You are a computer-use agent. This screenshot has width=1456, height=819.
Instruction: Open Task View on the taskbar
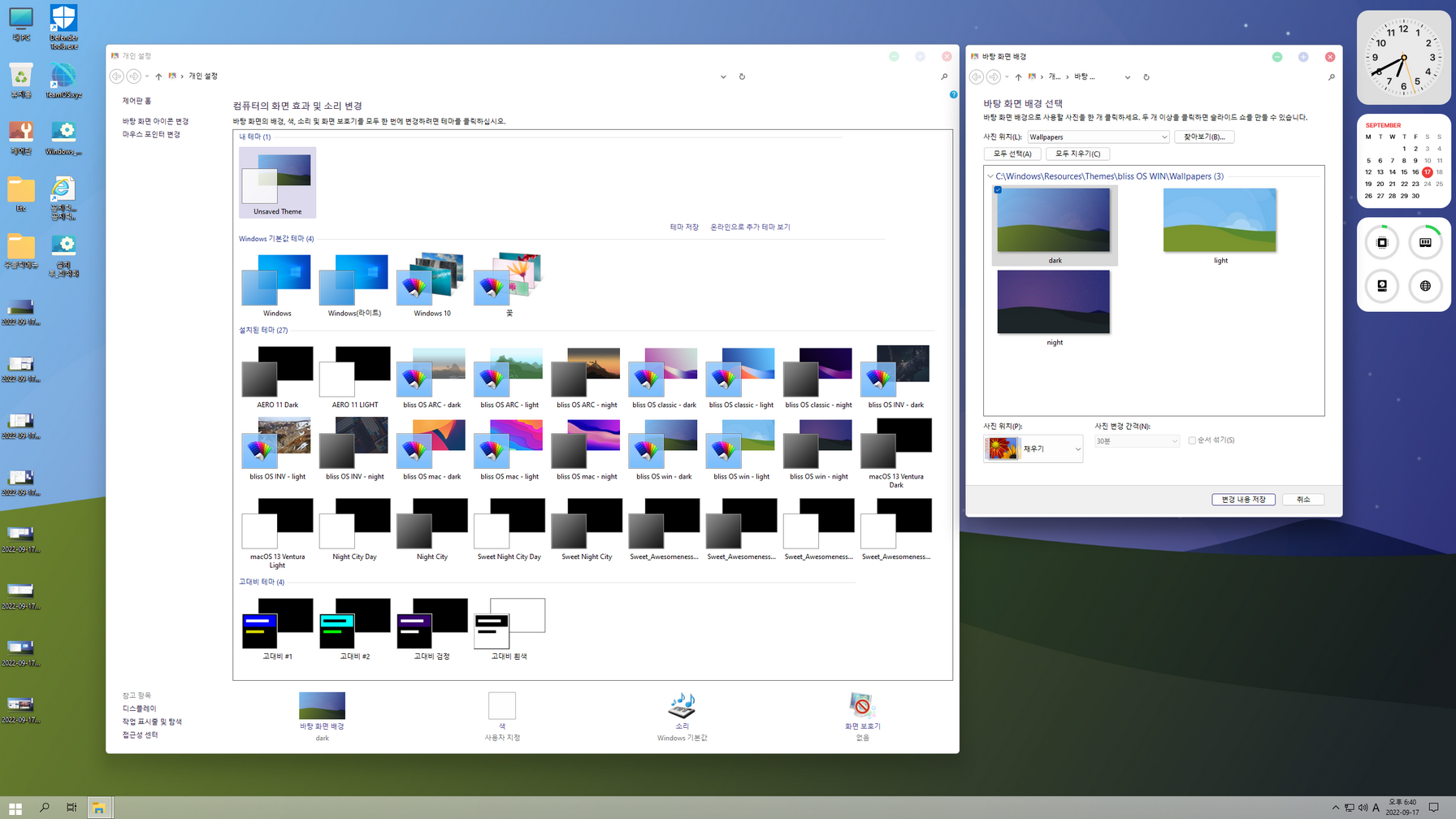pyautogui.click(x=71, y=808)
